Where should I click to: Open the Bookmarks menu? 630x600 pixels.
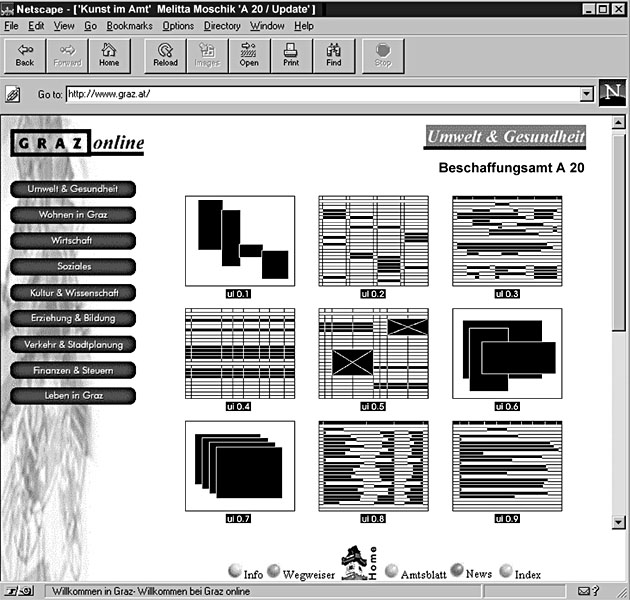(x=129, y=26)
